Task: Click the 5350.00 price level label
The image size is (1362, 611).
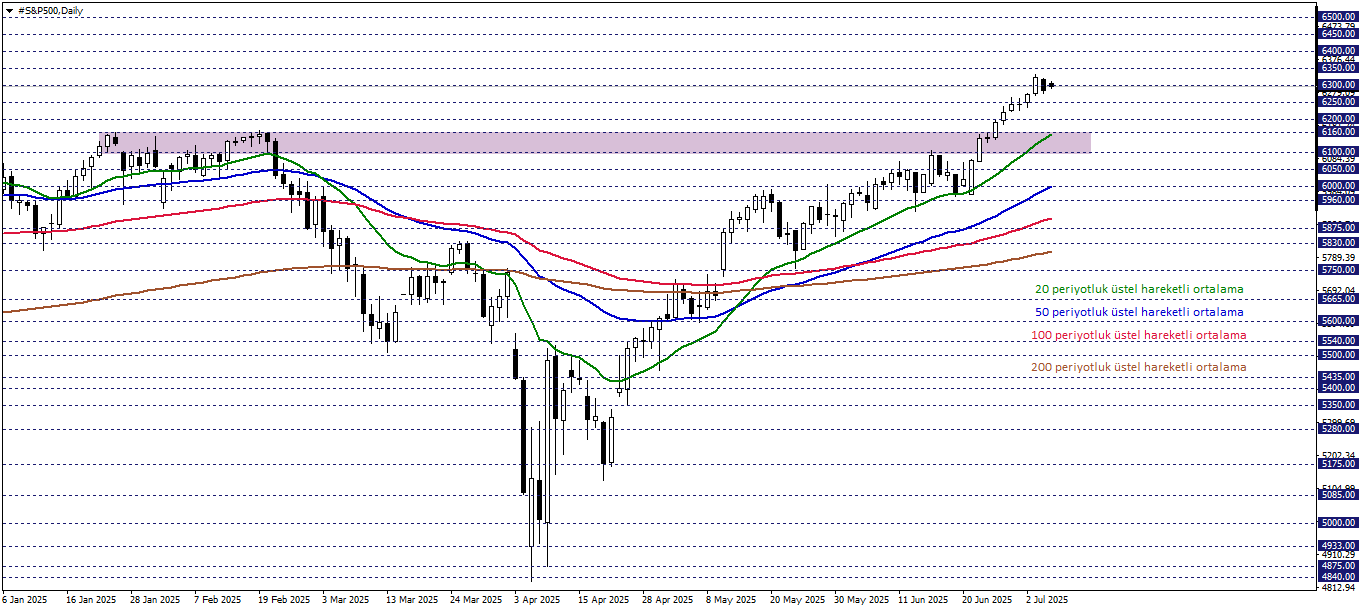Action: point(1337,405)
